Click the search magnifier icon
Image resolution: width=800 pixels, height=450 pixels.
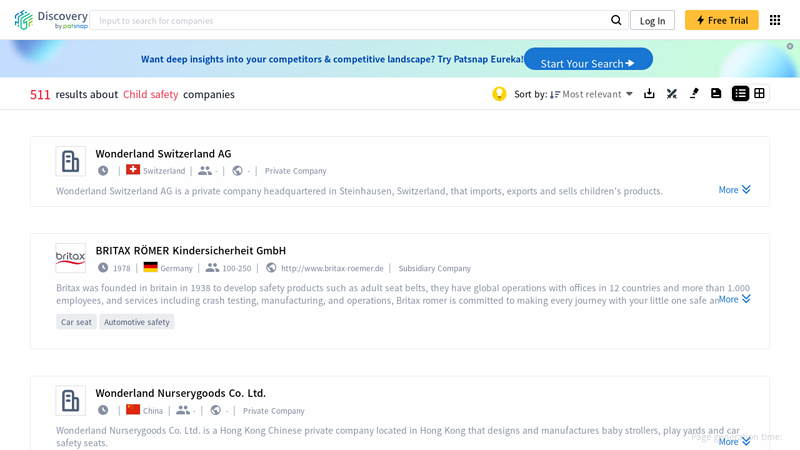[616, 20]
